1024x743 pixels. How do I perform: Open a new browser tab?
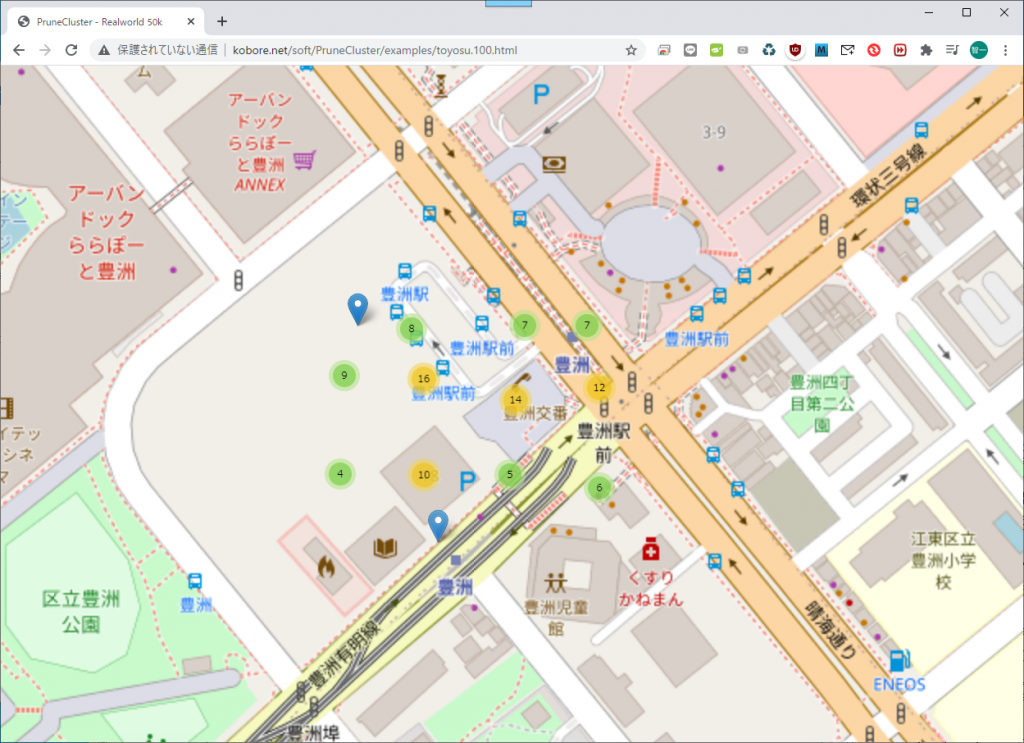(222, 21)
